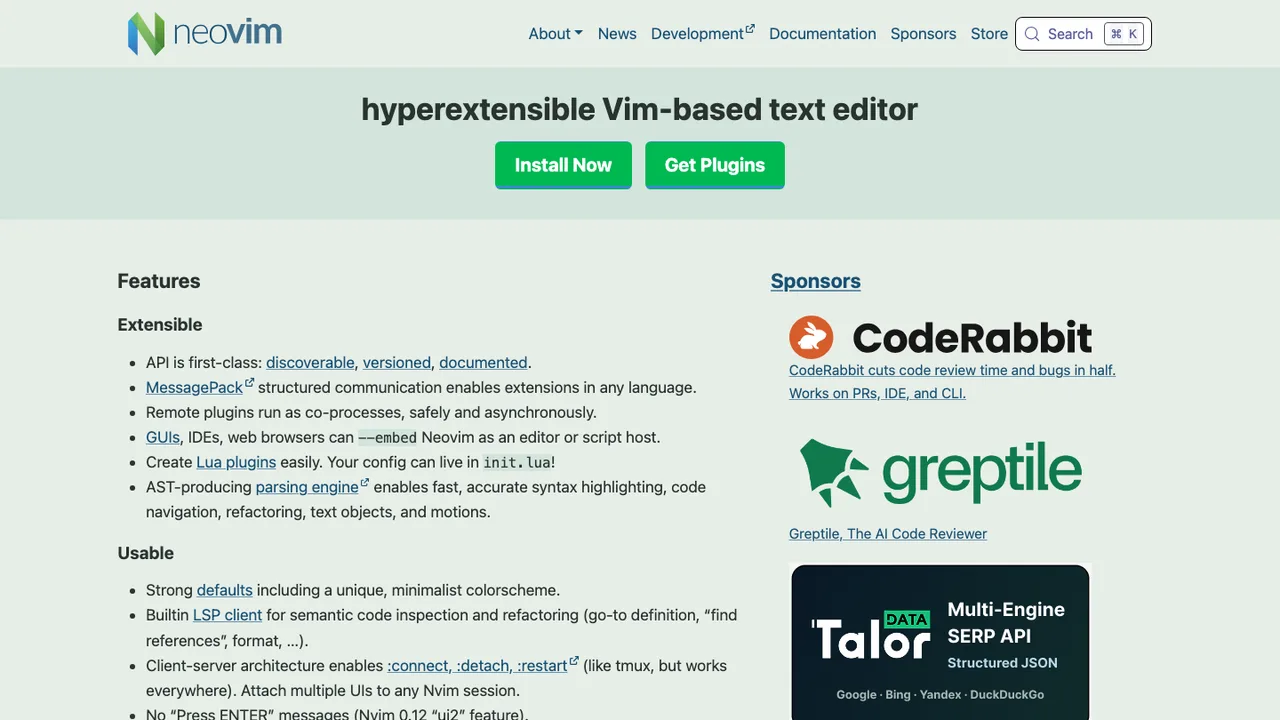Image resolution: width=1280 pixels, height=720 pixels.
Task: Go to Documentation
Action: point(822,34)
